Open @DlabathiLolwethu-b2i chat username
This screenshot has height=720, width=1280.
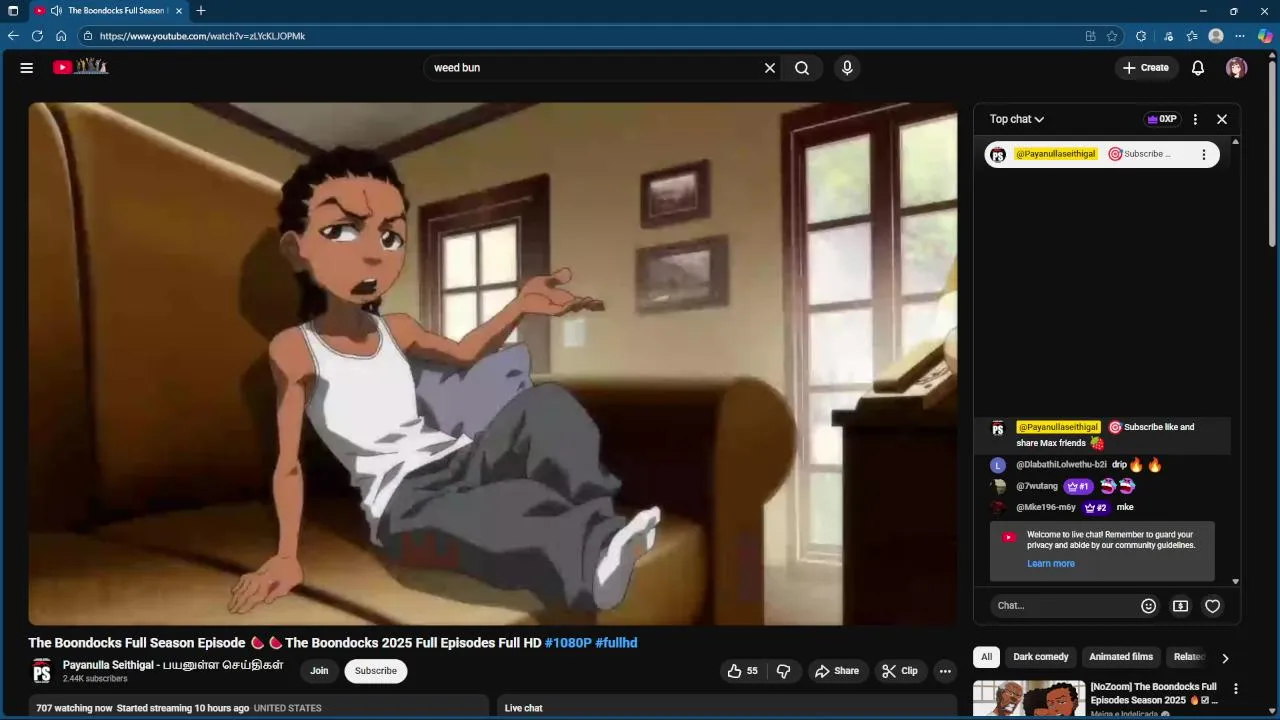click(x=1061, y=465)
